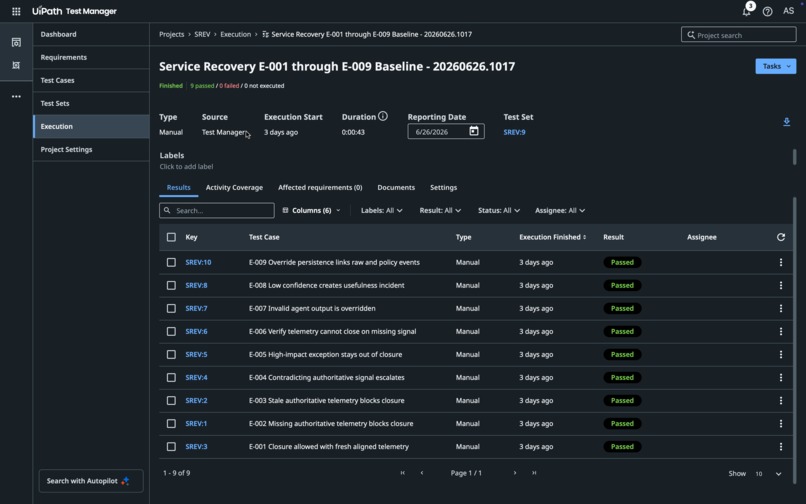Open row actions for SREV:4
The height and width of the screenshot is (504, 806).
[781, 377]
